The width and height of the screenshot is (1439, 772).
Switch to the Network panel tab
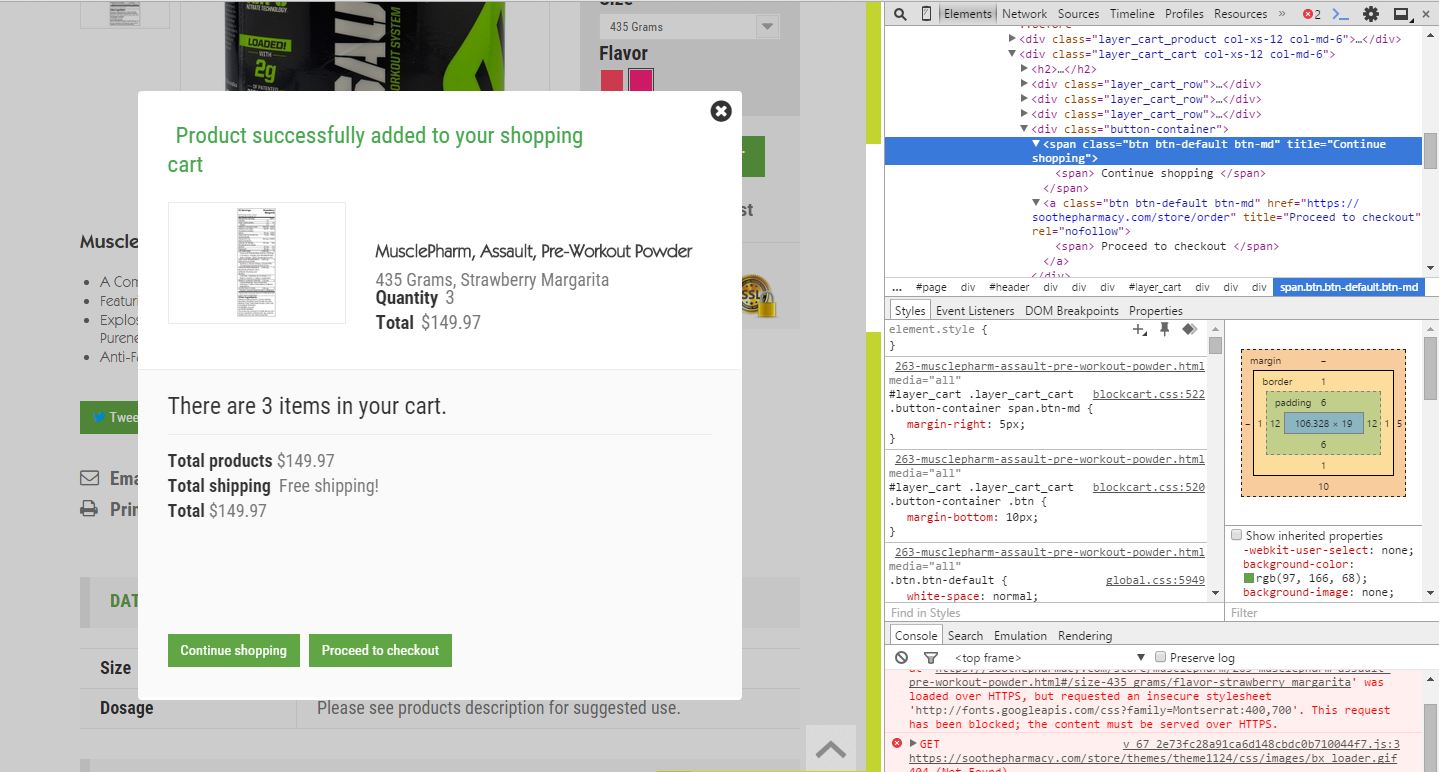[1025, 14]
